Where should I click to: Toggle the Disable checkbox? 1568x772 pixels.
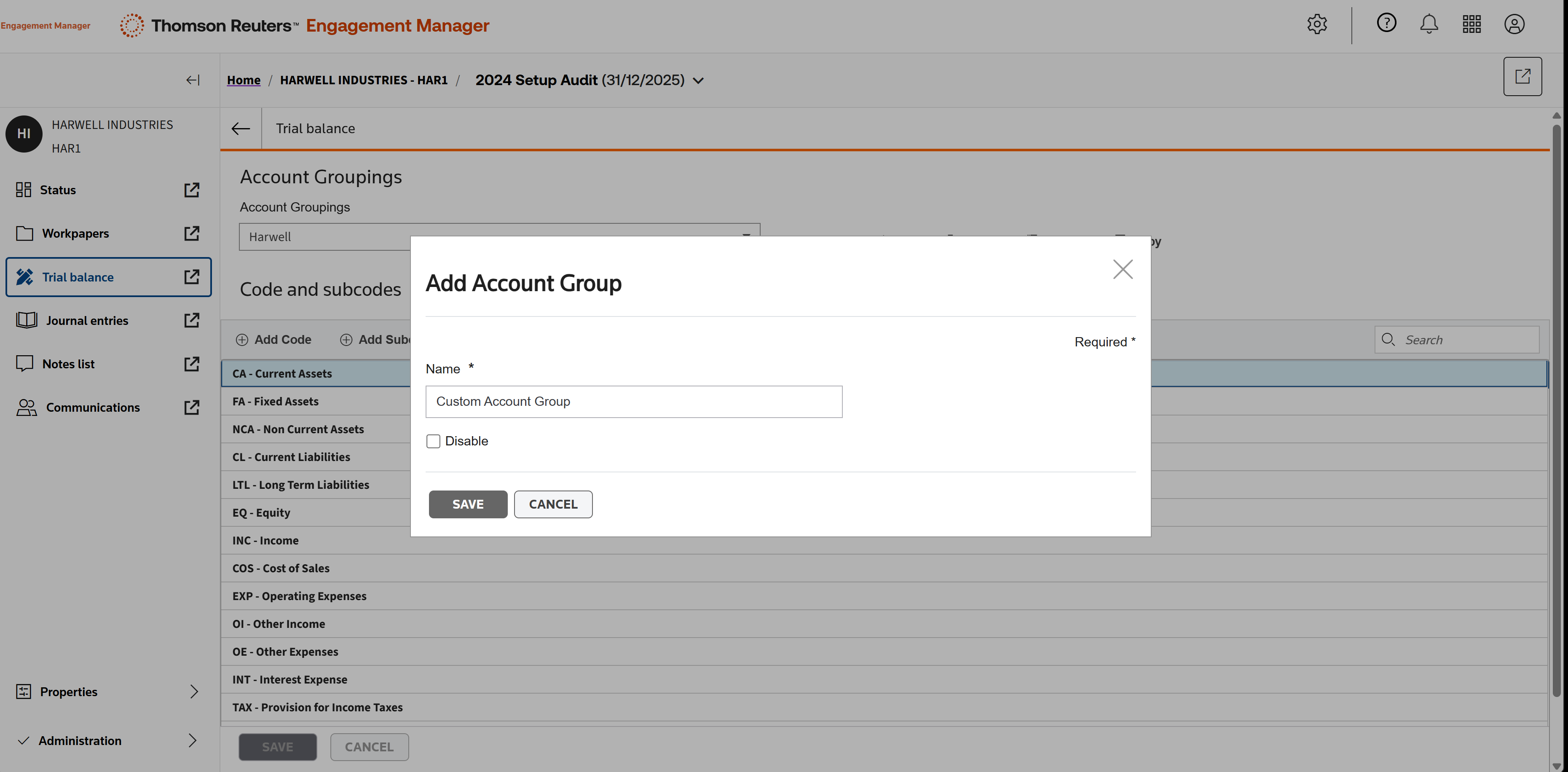point(433,441)
